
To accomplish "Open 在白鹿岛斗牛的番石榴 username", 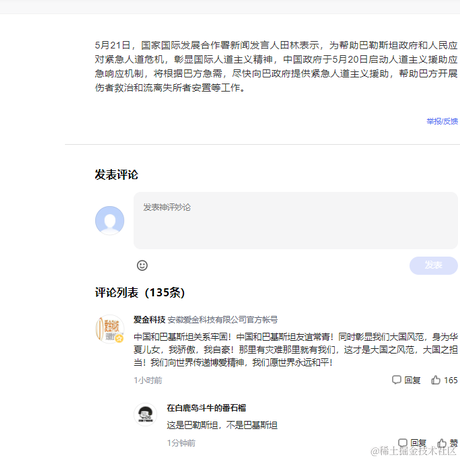I will (x=206, y=408).
